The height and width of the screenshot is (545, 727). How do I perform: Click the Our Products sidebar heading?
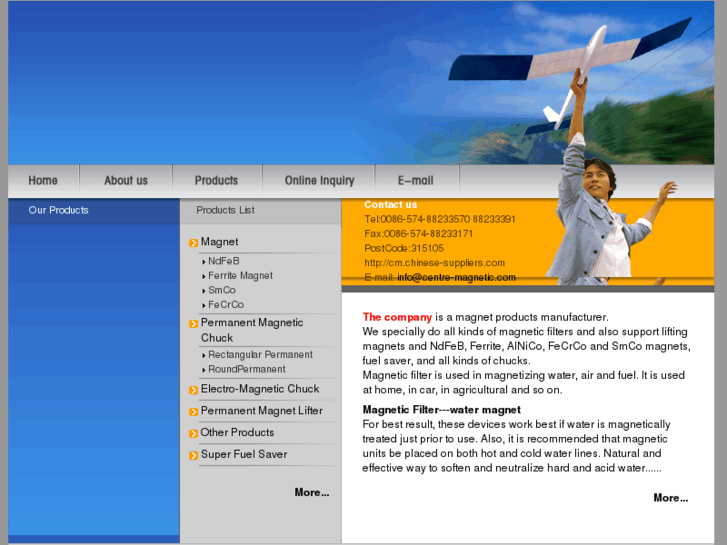58,210
